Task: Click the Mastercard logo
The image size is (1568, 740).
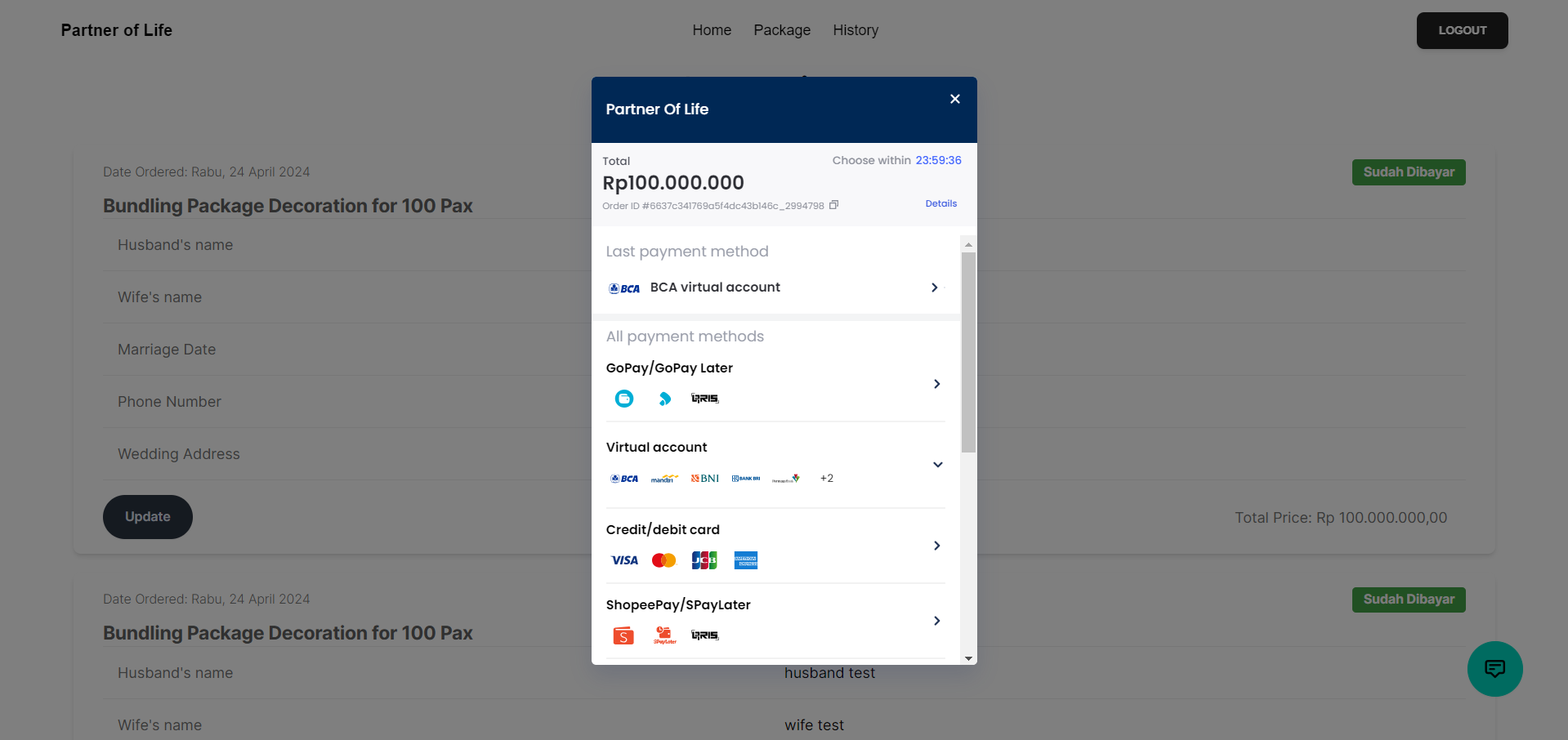Action: (x=664, y=560)
